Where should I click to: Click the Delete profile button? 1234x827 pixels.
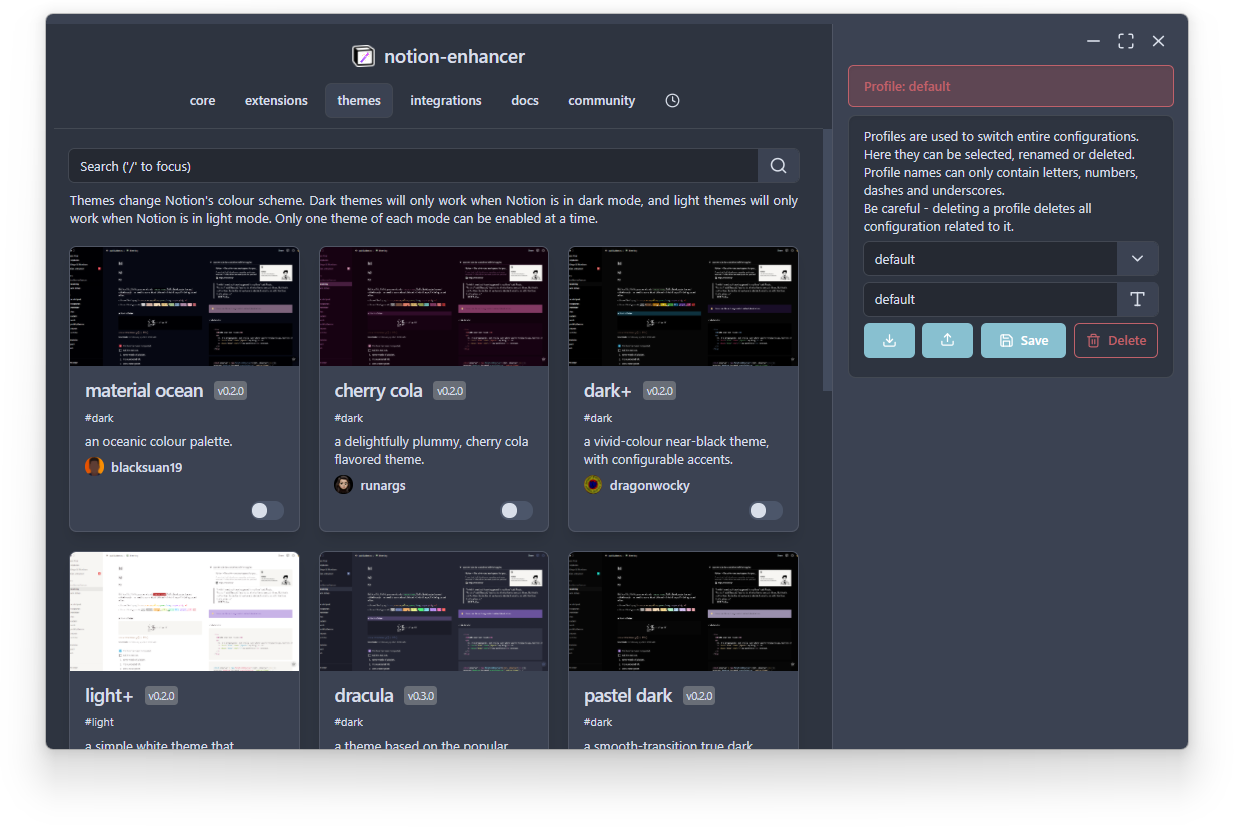[x=1115, y=340]
